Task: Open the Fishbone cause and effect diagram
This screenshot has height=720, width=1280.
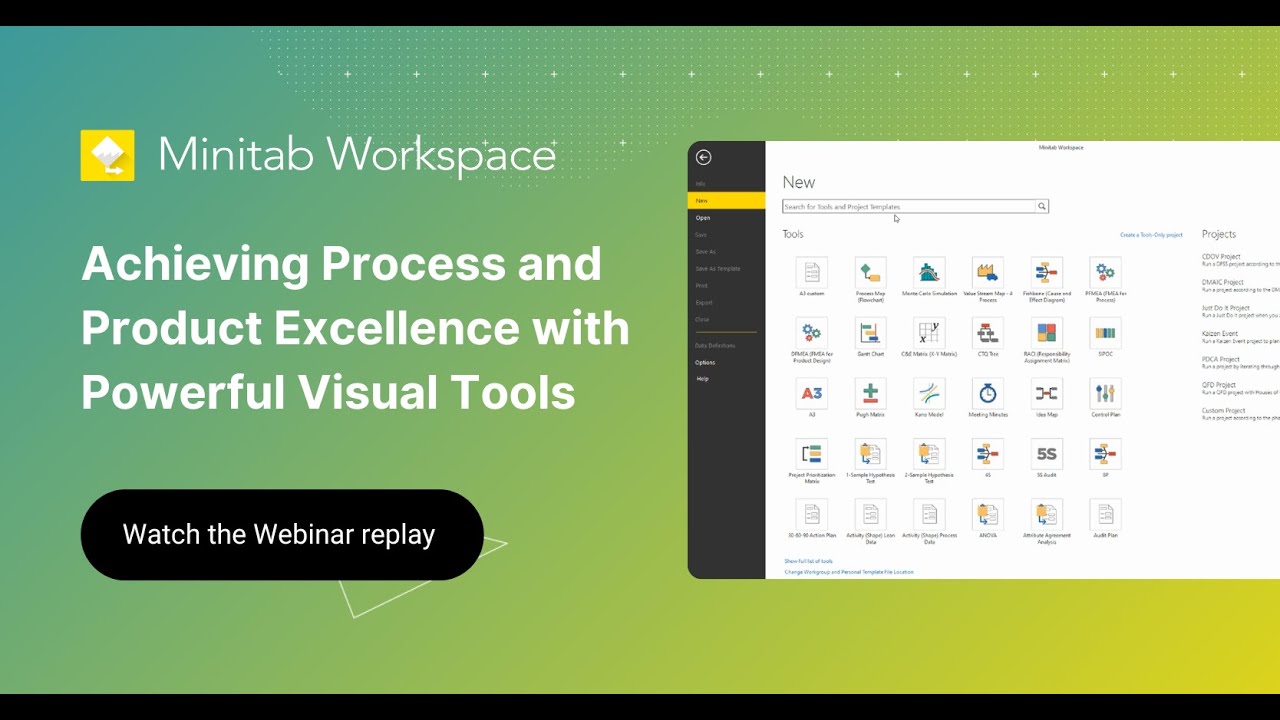Action: (x=1047, y=272)
